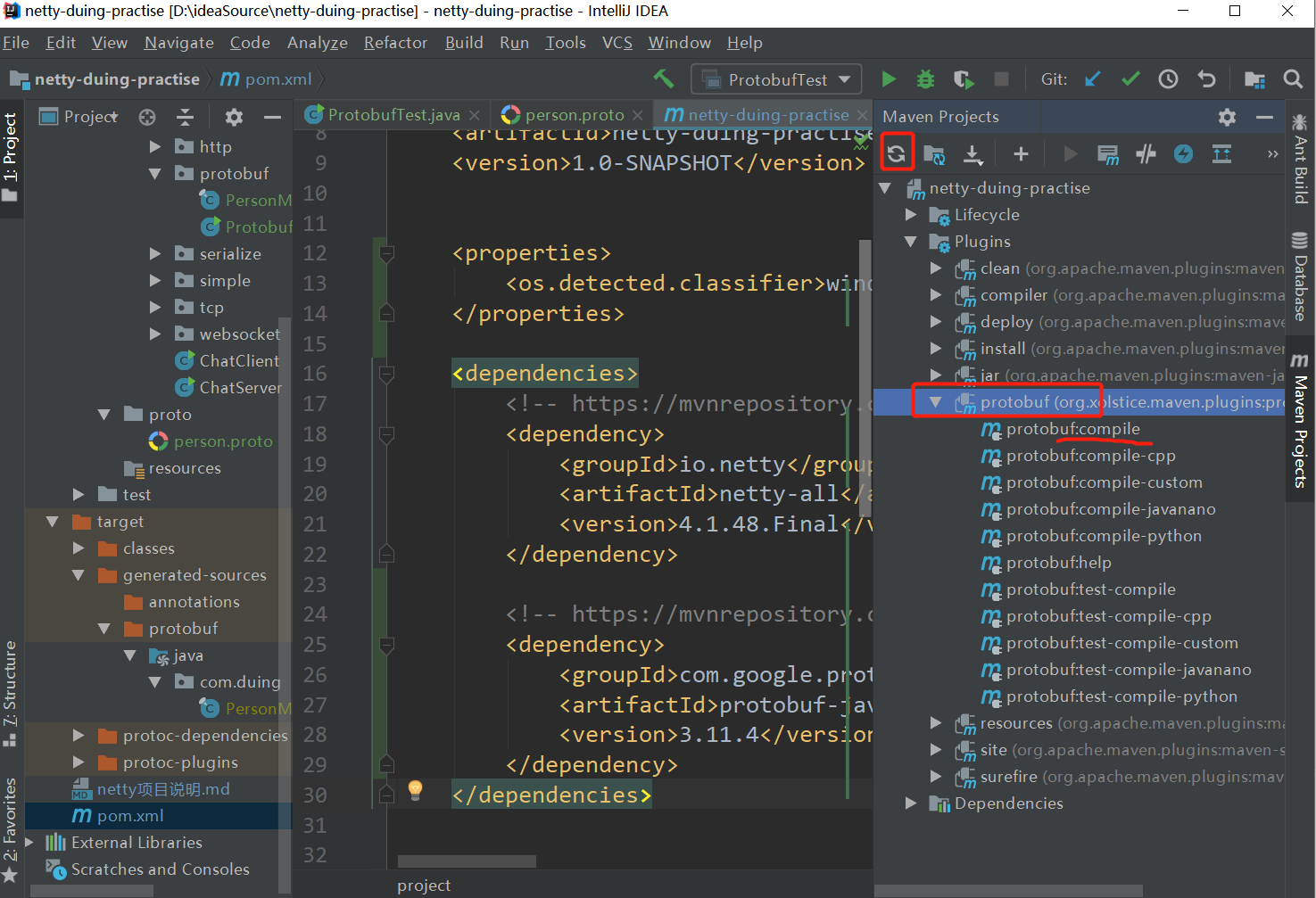Open the Navigate menu
Screen dimensions: 1316x898
point(179,43)
